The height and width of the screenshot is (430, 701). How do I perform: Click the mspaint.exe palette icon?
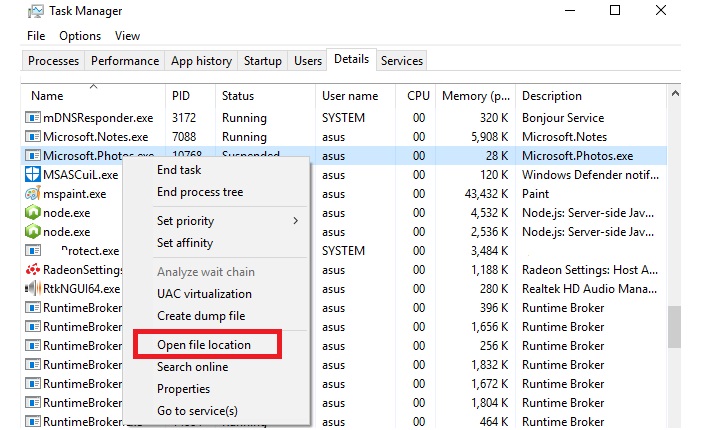33,194
